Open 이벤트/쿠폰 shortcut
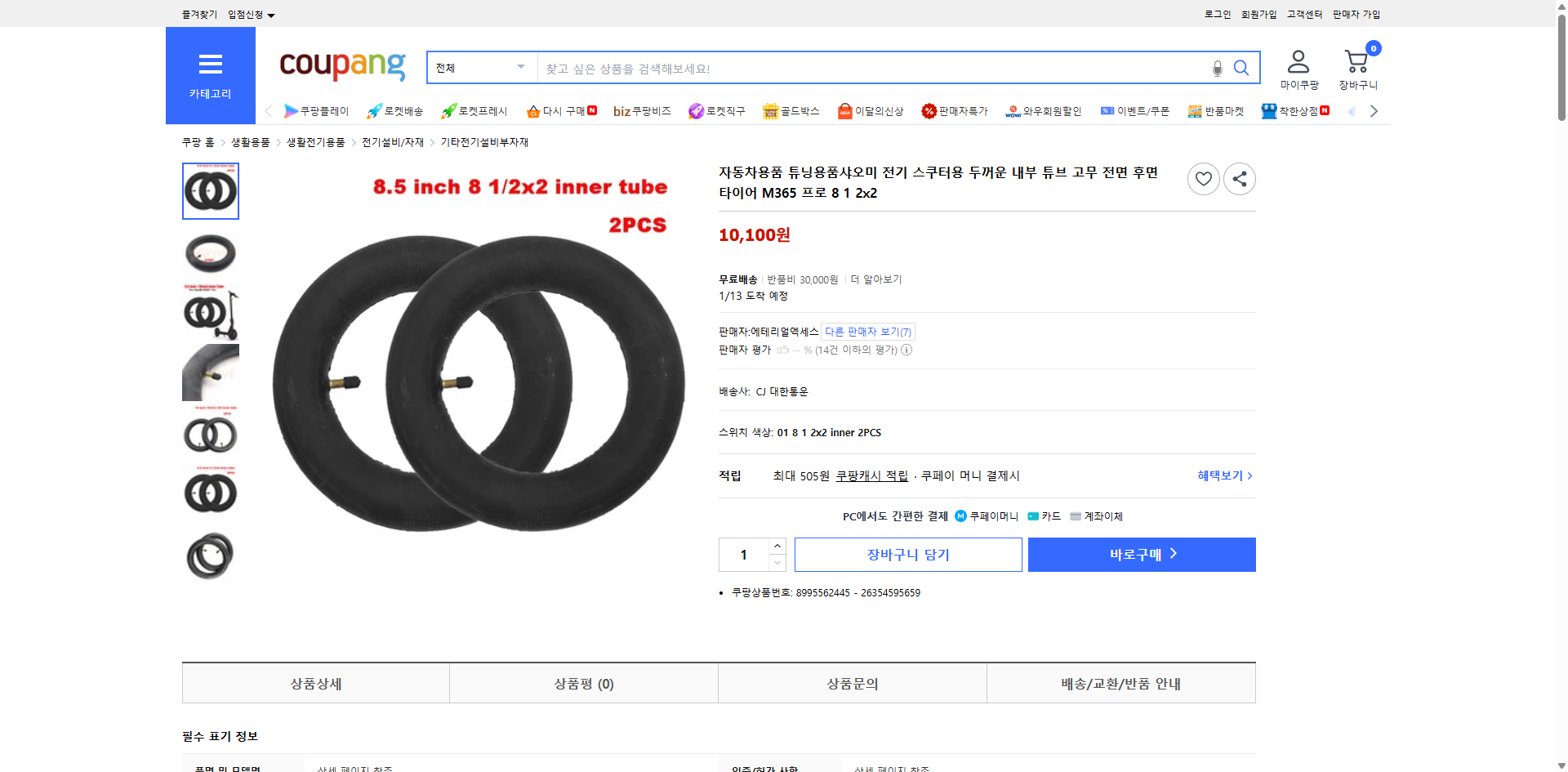The image size is (1568, 772). pyautogui.click(x=1134, y=111)
